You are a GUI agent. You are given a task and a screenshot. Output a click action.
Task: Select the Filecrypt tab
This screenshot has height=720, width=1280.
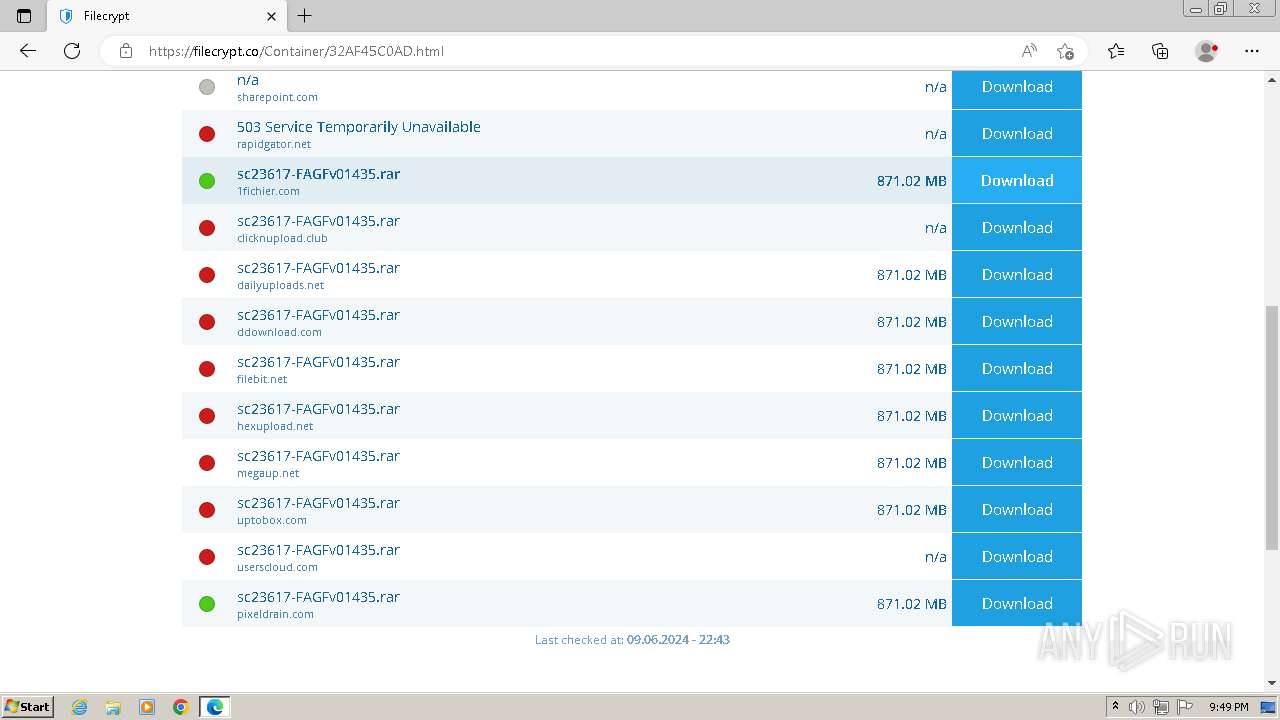[166, 16]
